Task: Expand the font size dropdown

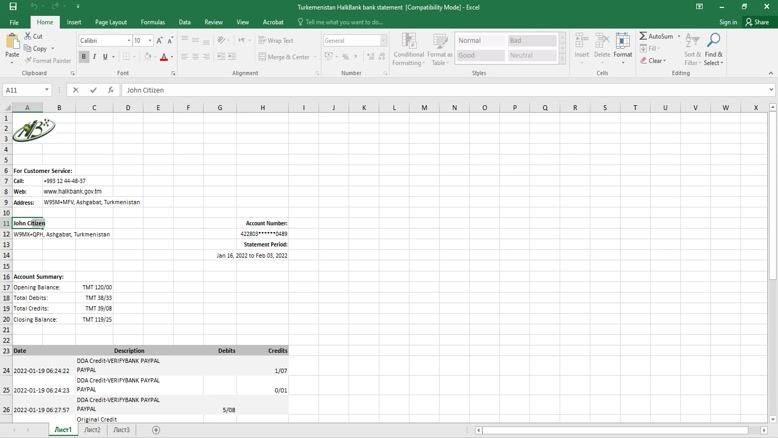Action: (150, 41)
